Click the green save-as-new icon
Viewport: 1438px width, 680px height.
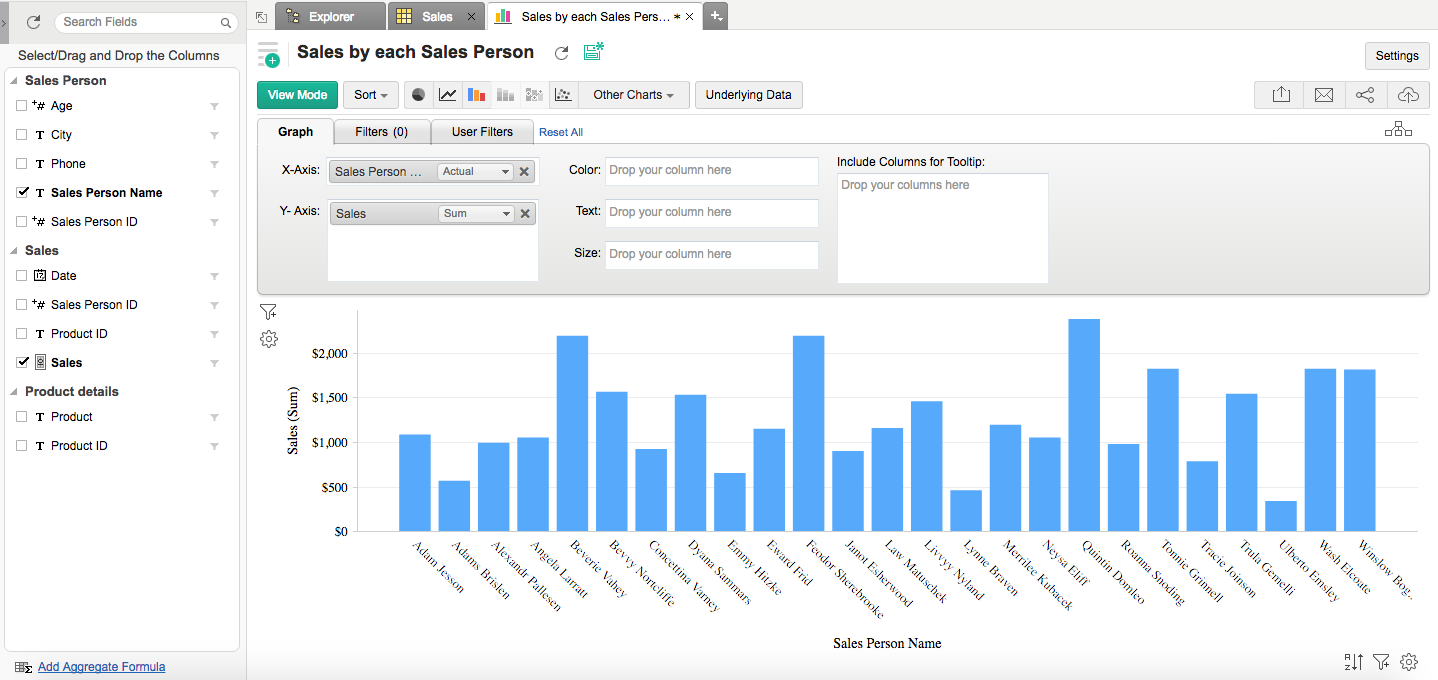(x=594, y=51)
